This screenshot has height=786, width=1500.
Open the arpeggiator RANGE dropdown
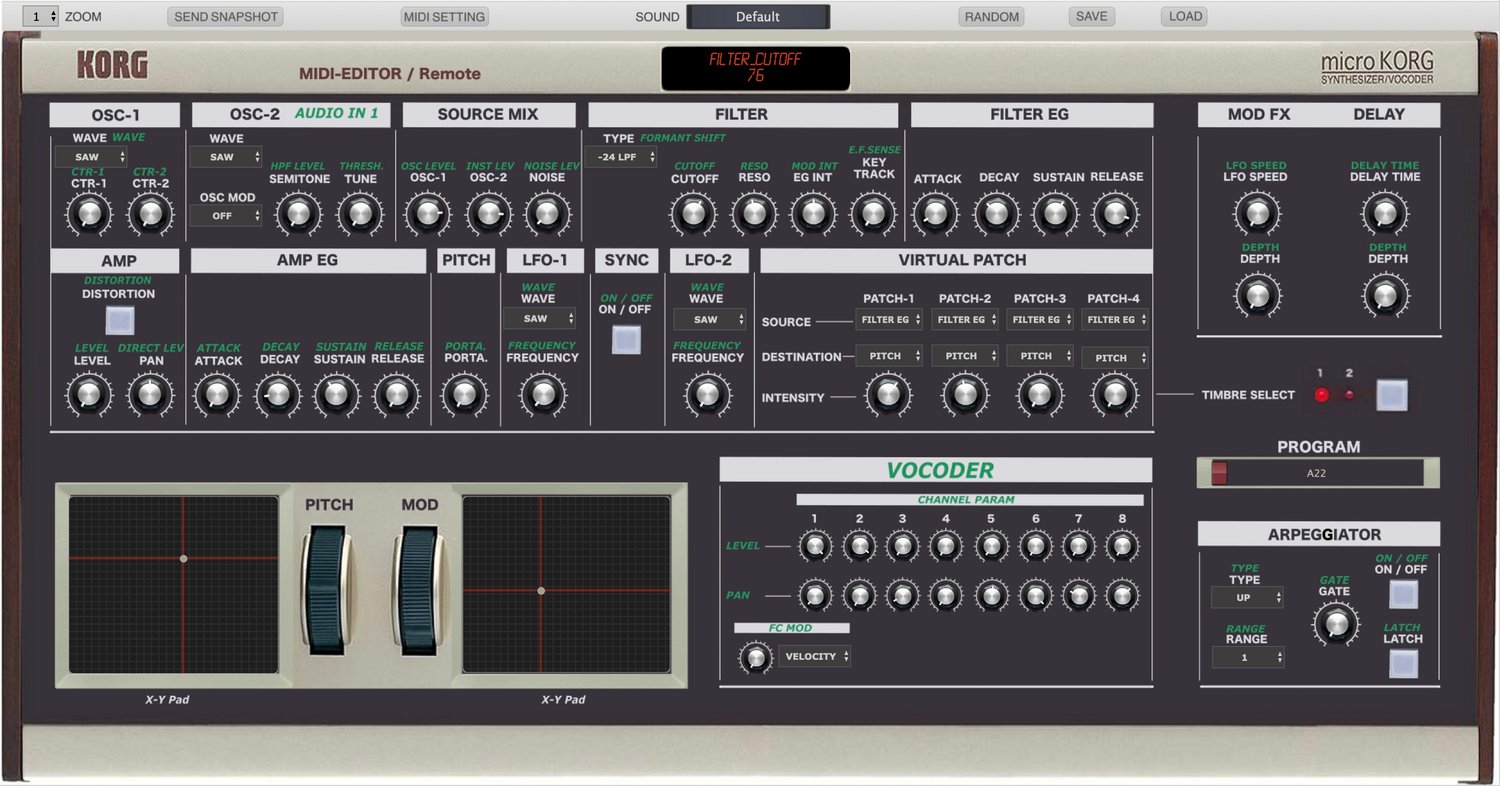[1248, 657]
